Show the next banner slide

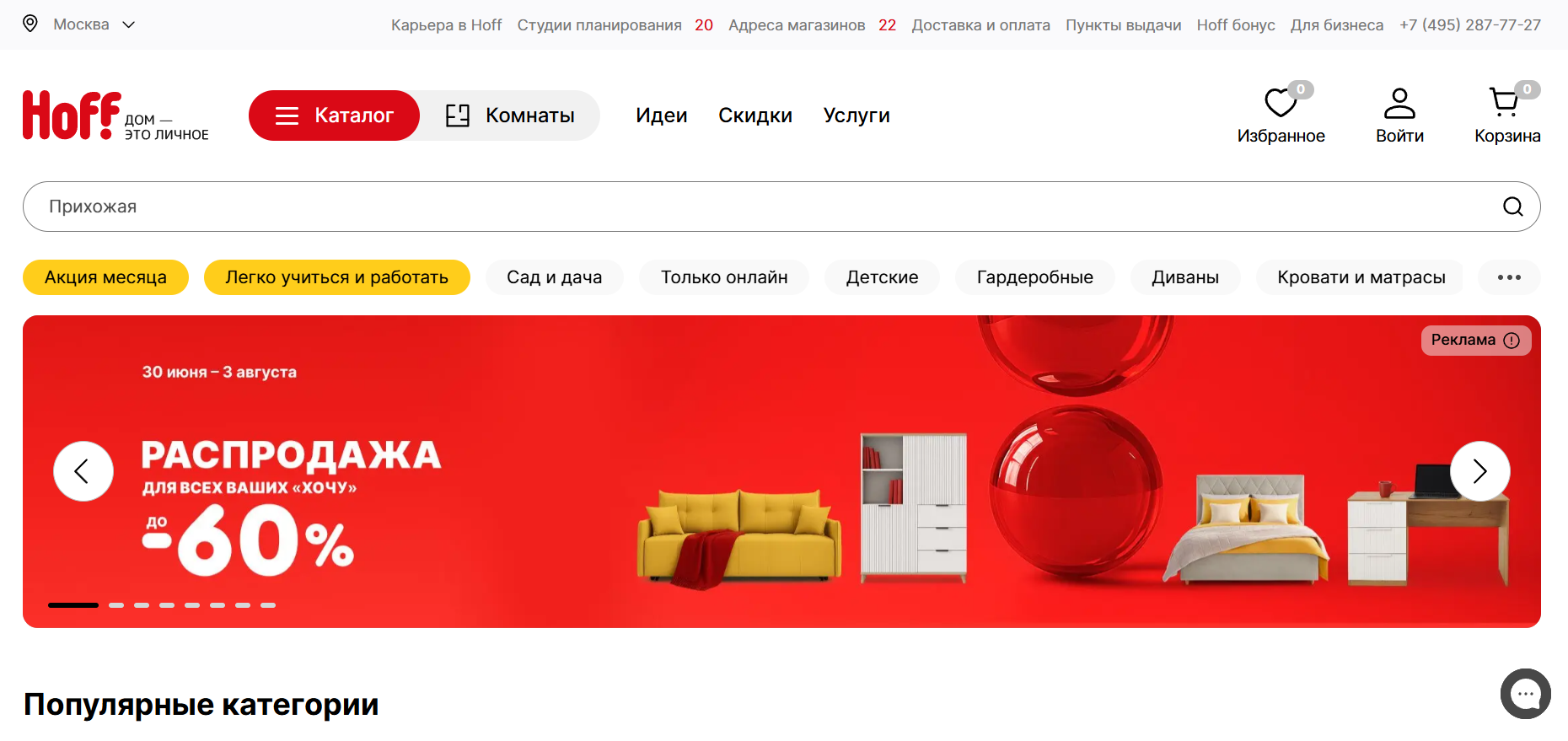click(1480, 471)
